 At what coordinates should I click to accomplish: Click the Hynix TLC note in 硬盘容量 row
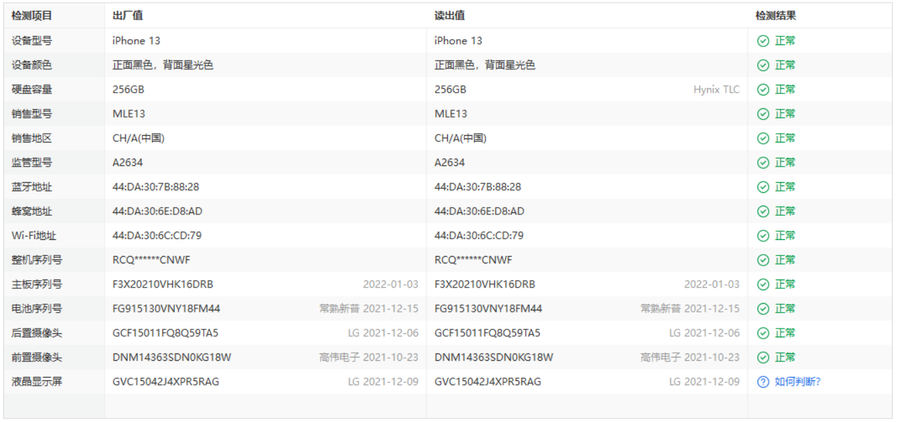click(716, 90)
